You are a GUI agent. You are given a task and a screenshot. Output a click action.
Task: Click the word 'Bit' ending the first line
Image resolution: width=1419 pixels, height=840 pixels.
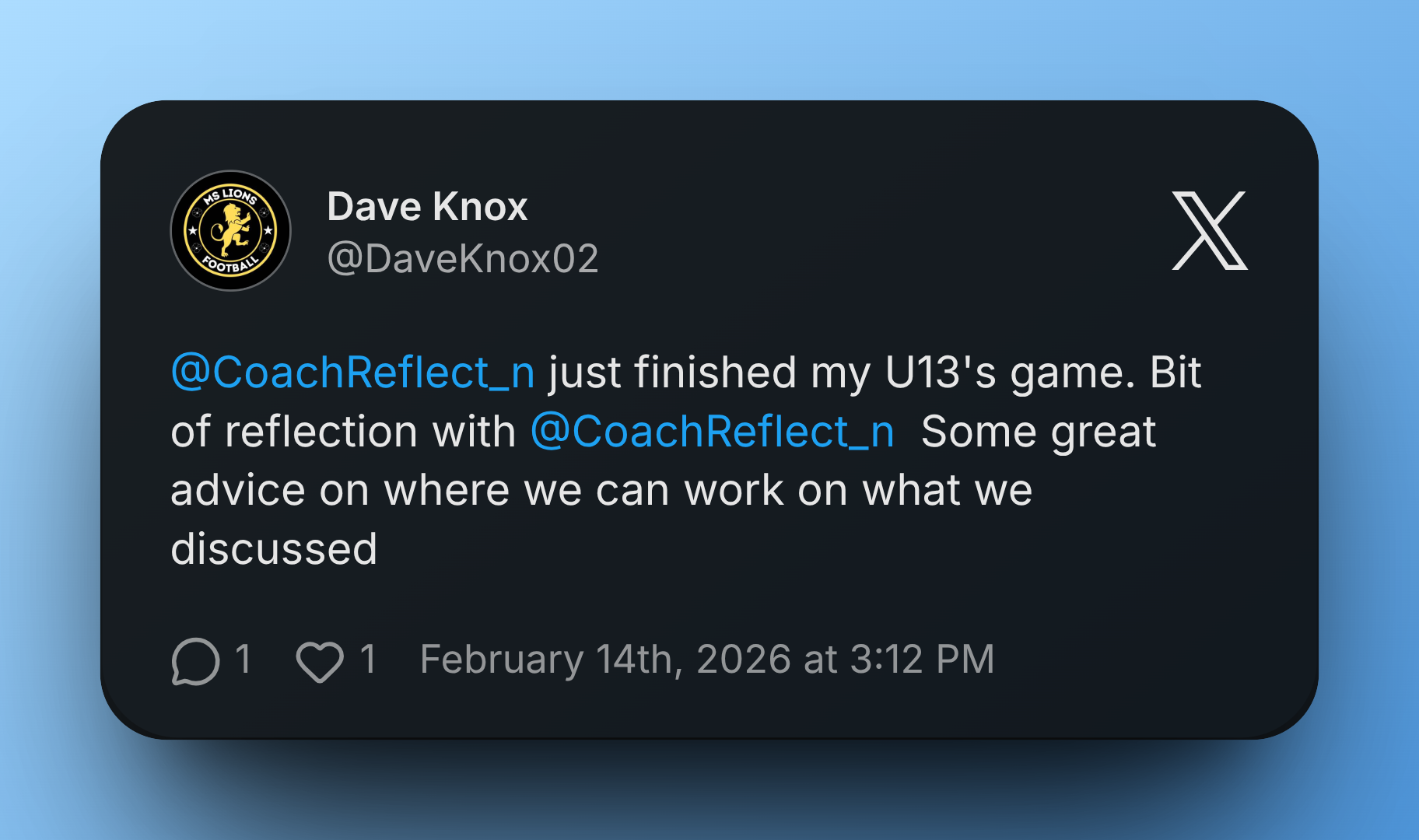[1175, 372]
